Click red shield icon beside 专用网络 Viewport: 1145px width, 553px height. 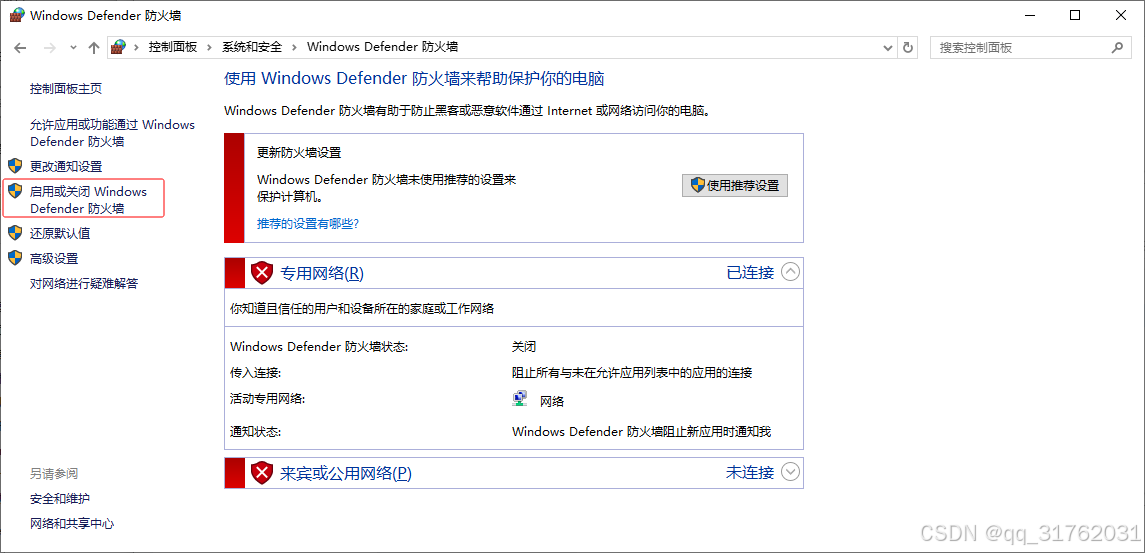click(261, 273)
